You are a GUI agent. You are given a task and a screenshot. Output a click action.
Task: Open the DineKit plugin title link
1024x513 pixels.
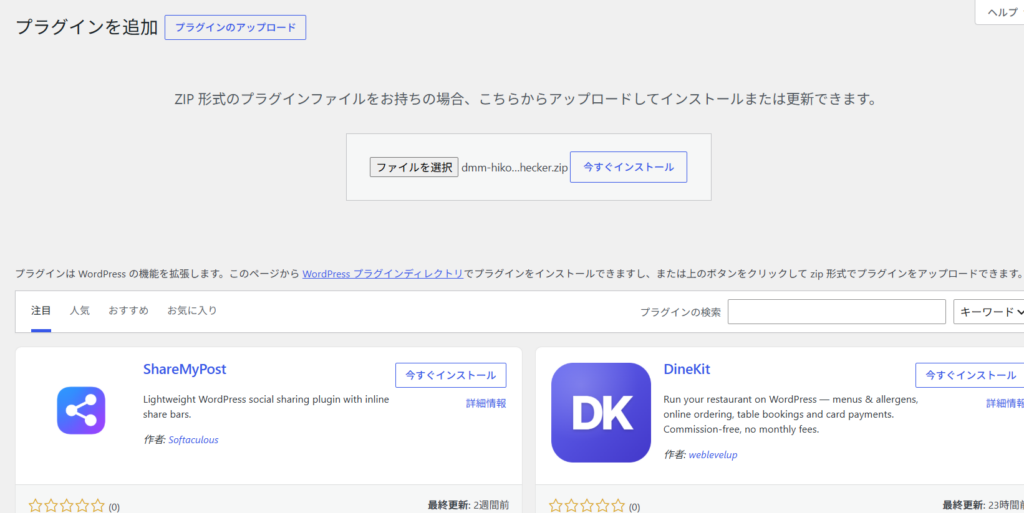(x=686, y=369)
